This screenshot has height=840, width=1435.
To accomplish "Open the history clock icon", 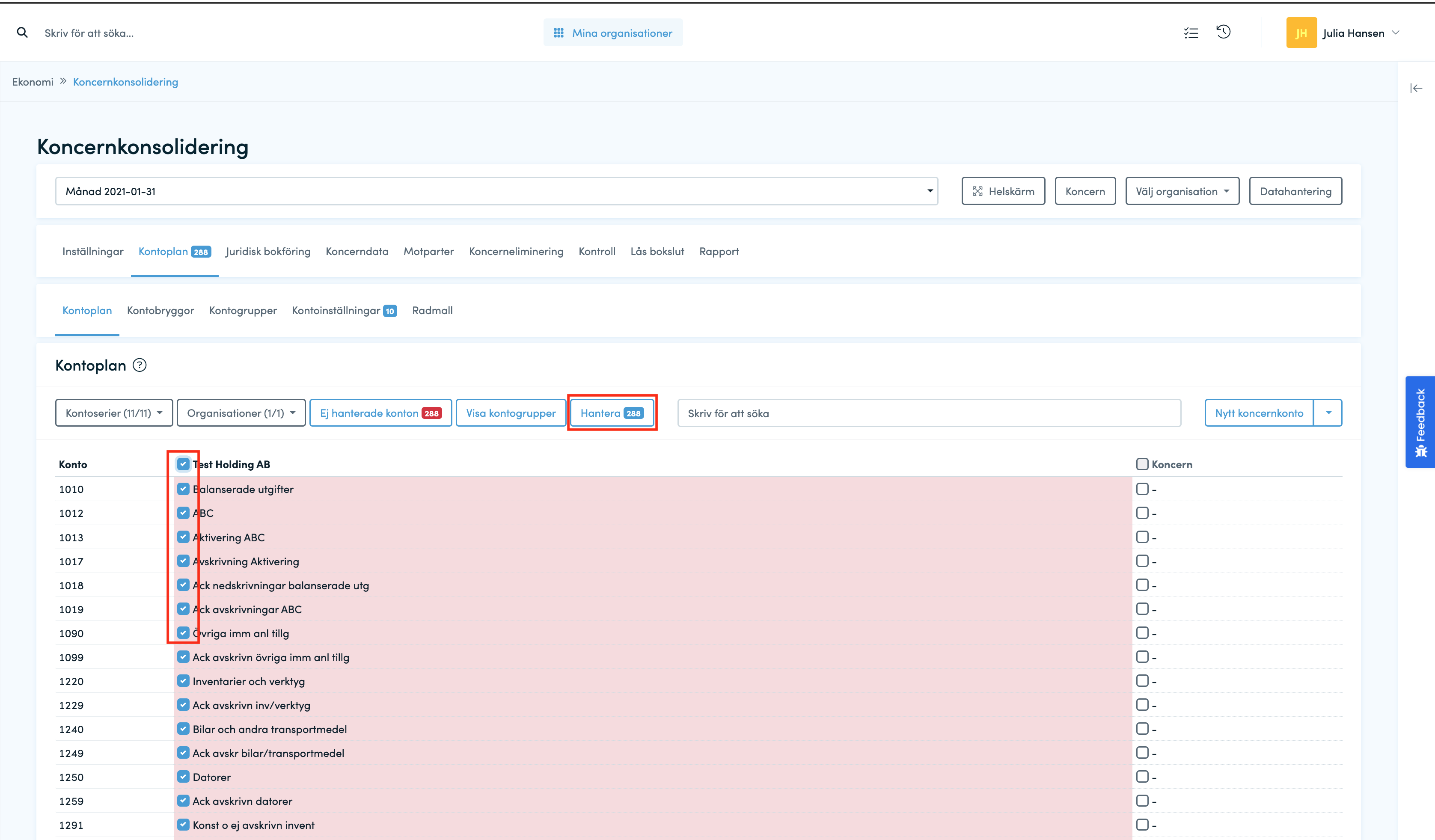I will (x=1223, y=32).
